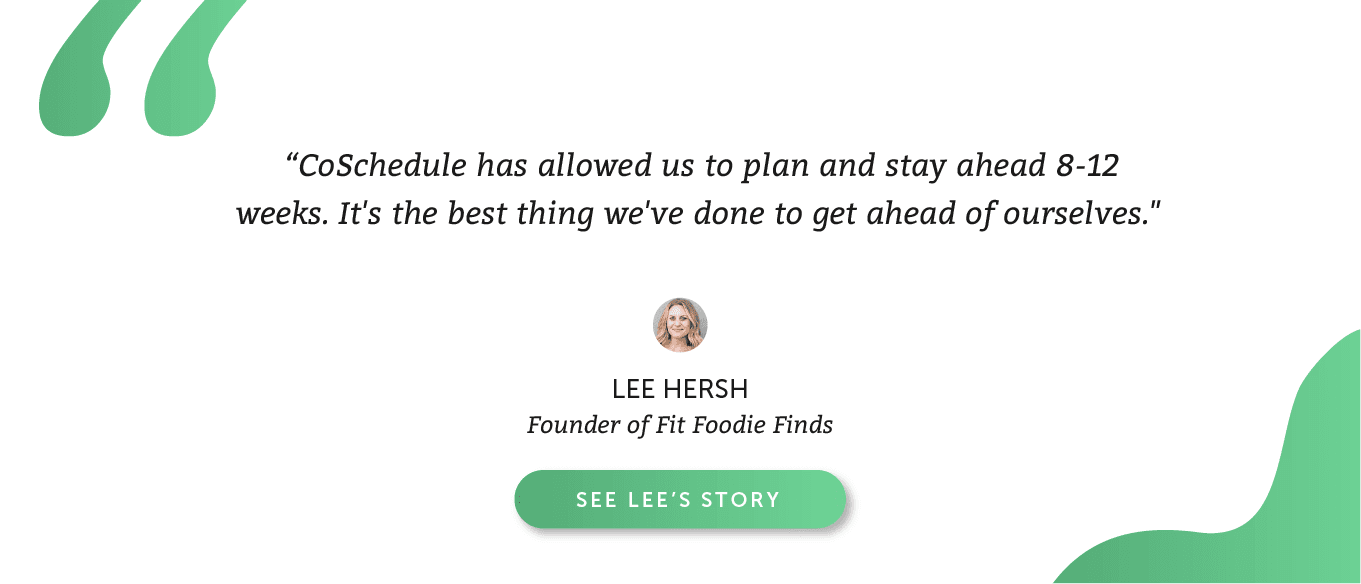Screen dimensions: 1361x584
Task: Click the See Lee's Story button
Action: tap(680, 499)
